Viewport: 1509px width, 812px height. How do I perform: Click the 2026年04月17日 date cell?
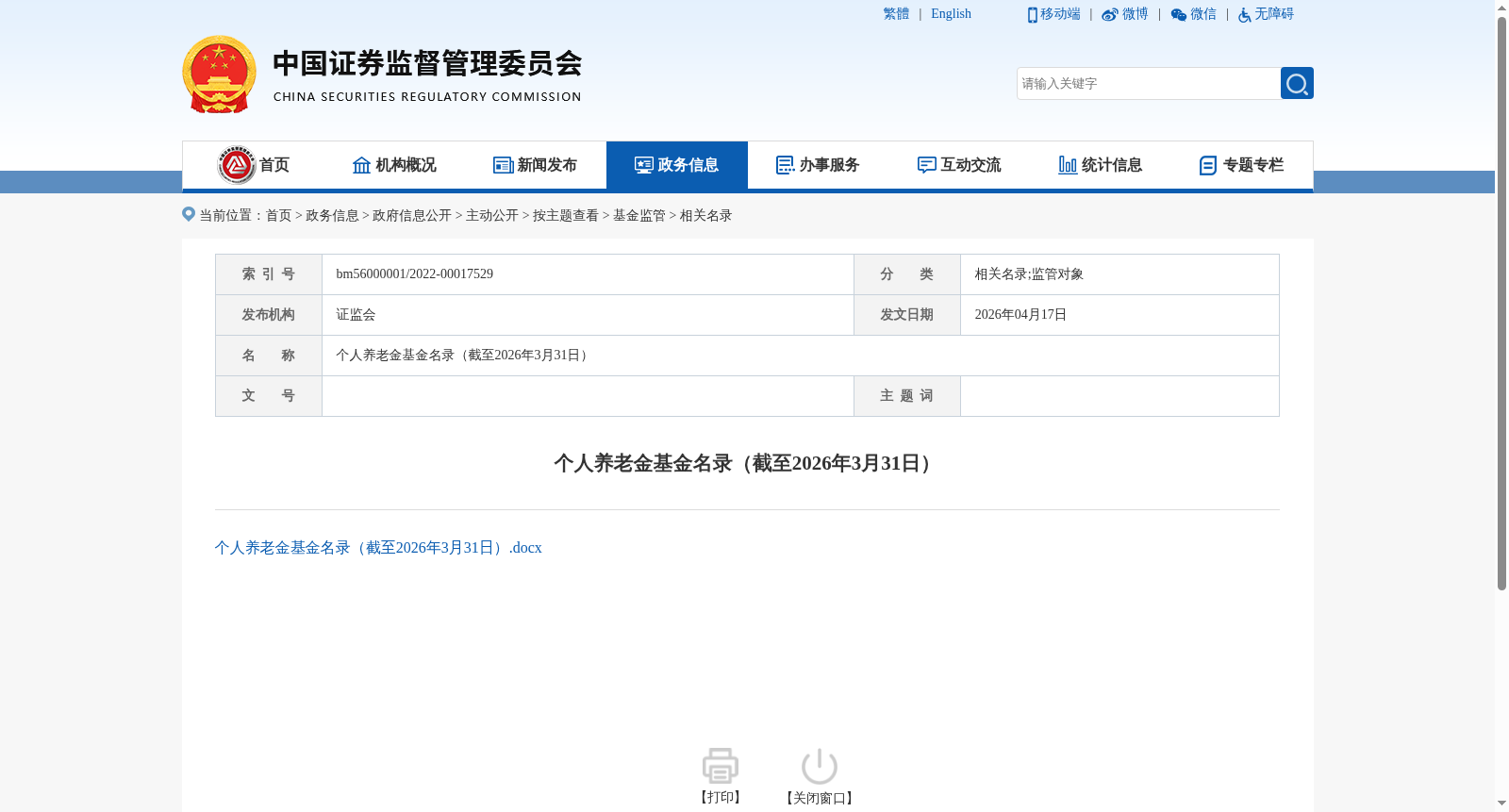tap(1119, 315)
